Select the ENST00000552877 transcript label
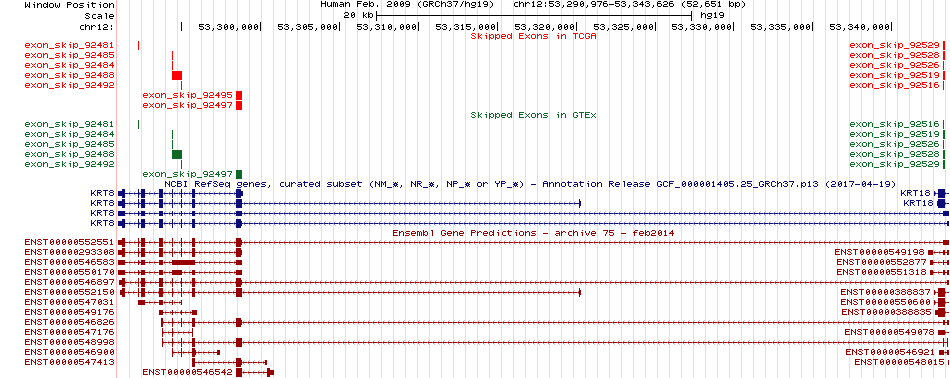This screenshot has height=378, width=950. 882,262
